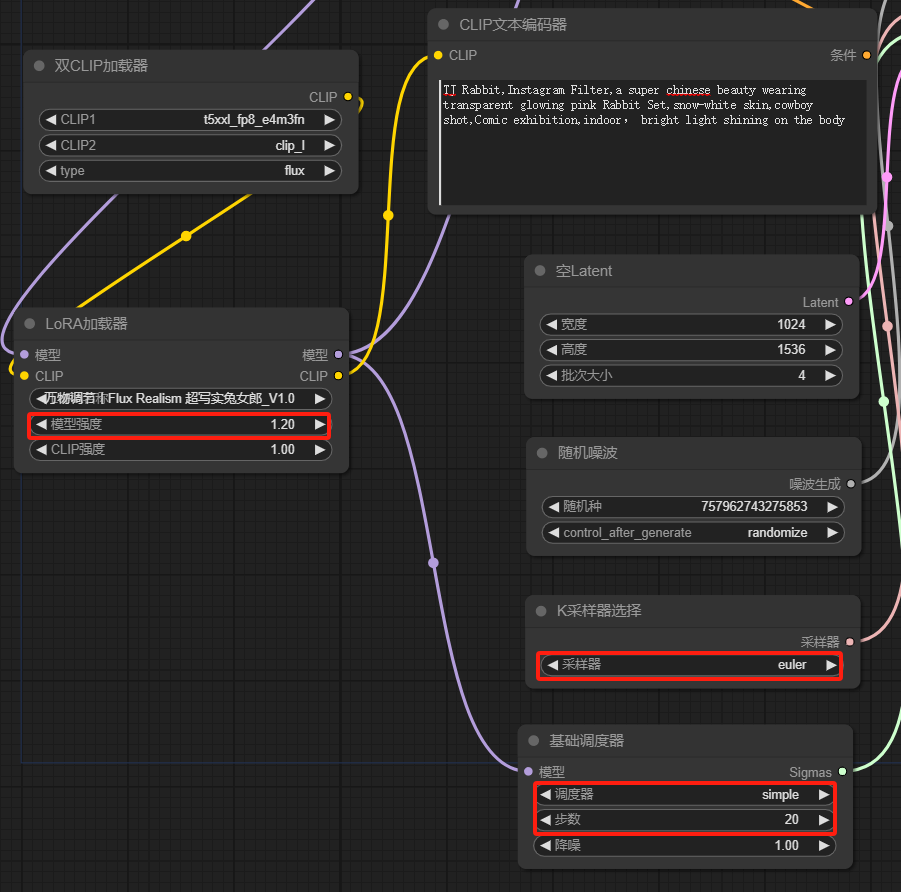Collapse the 随机噪波 node via its title dot

coord(542,453)
